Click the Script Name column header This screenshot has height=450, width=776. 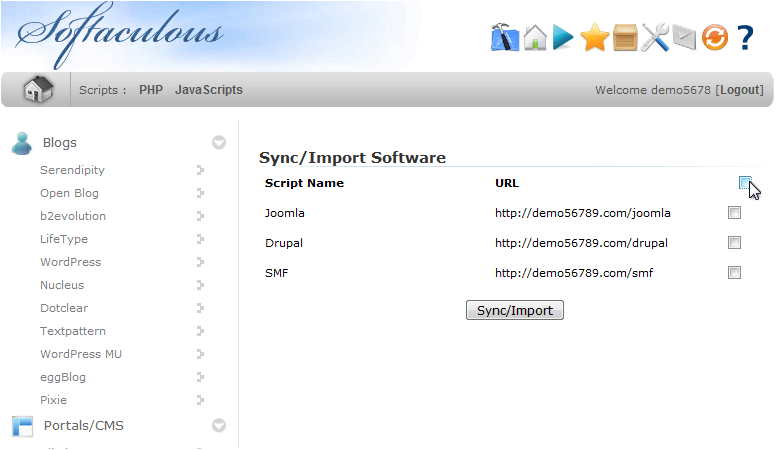(x=304, y=183)
